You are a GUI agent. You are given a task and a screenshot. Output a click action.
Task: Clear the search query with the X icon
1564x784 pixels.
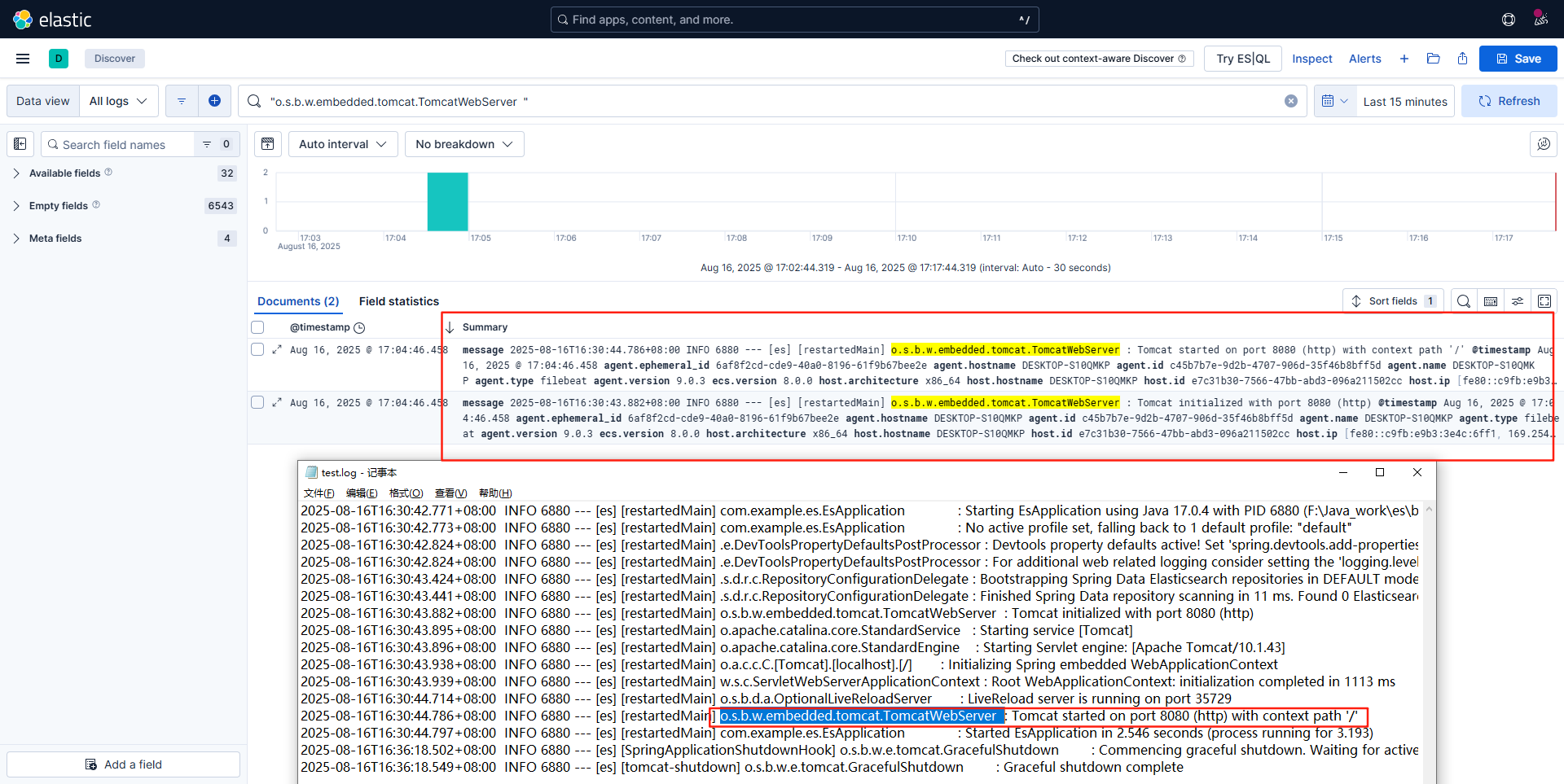click(x=1291, y=101)
